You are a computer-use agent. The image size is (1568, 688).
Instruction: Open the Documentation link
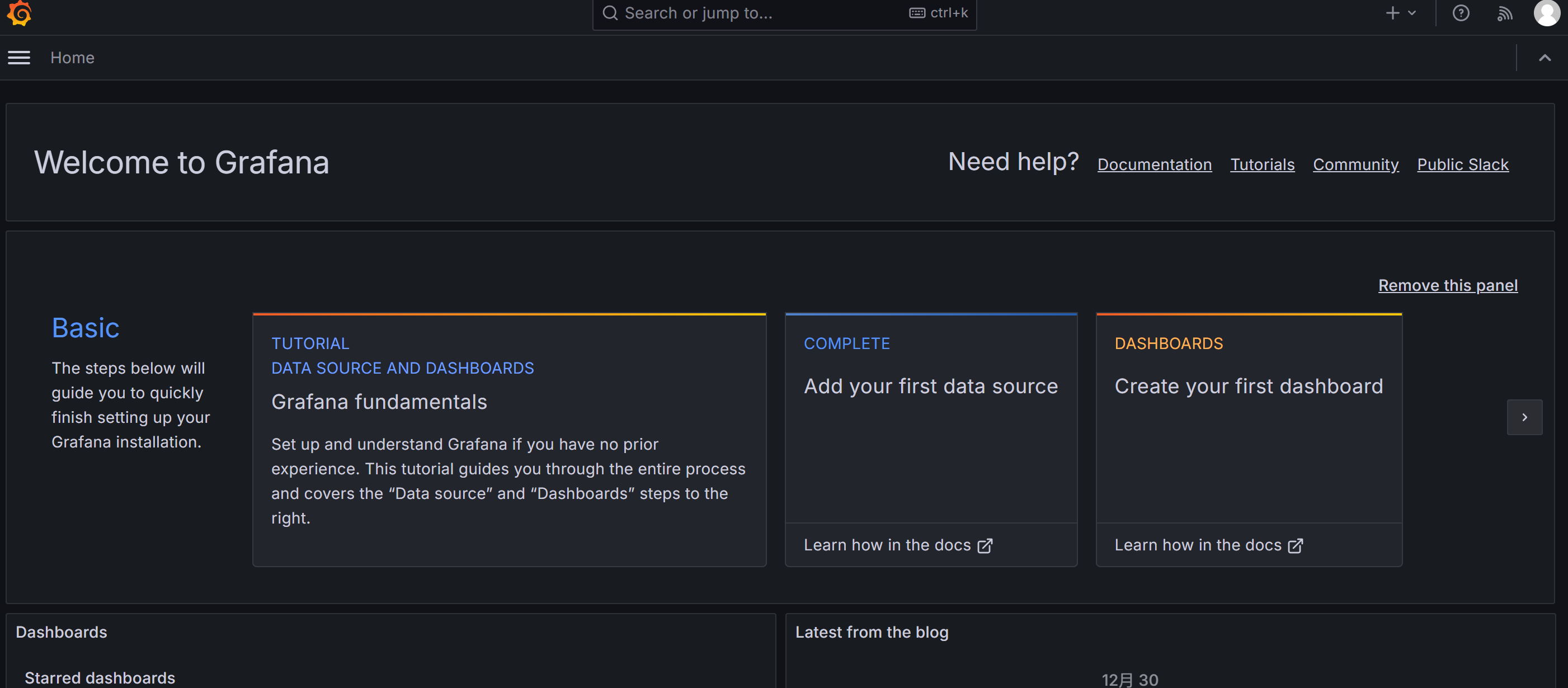coord(1154,164)
